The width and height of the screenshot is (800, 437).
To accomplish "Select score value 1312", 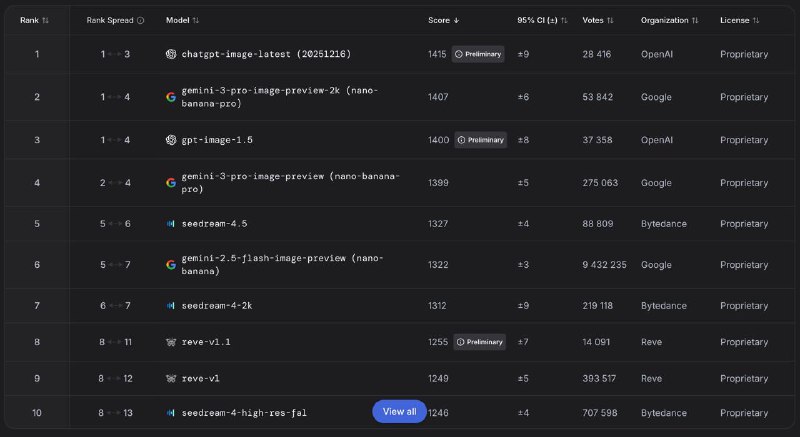I will click(437, 305).
